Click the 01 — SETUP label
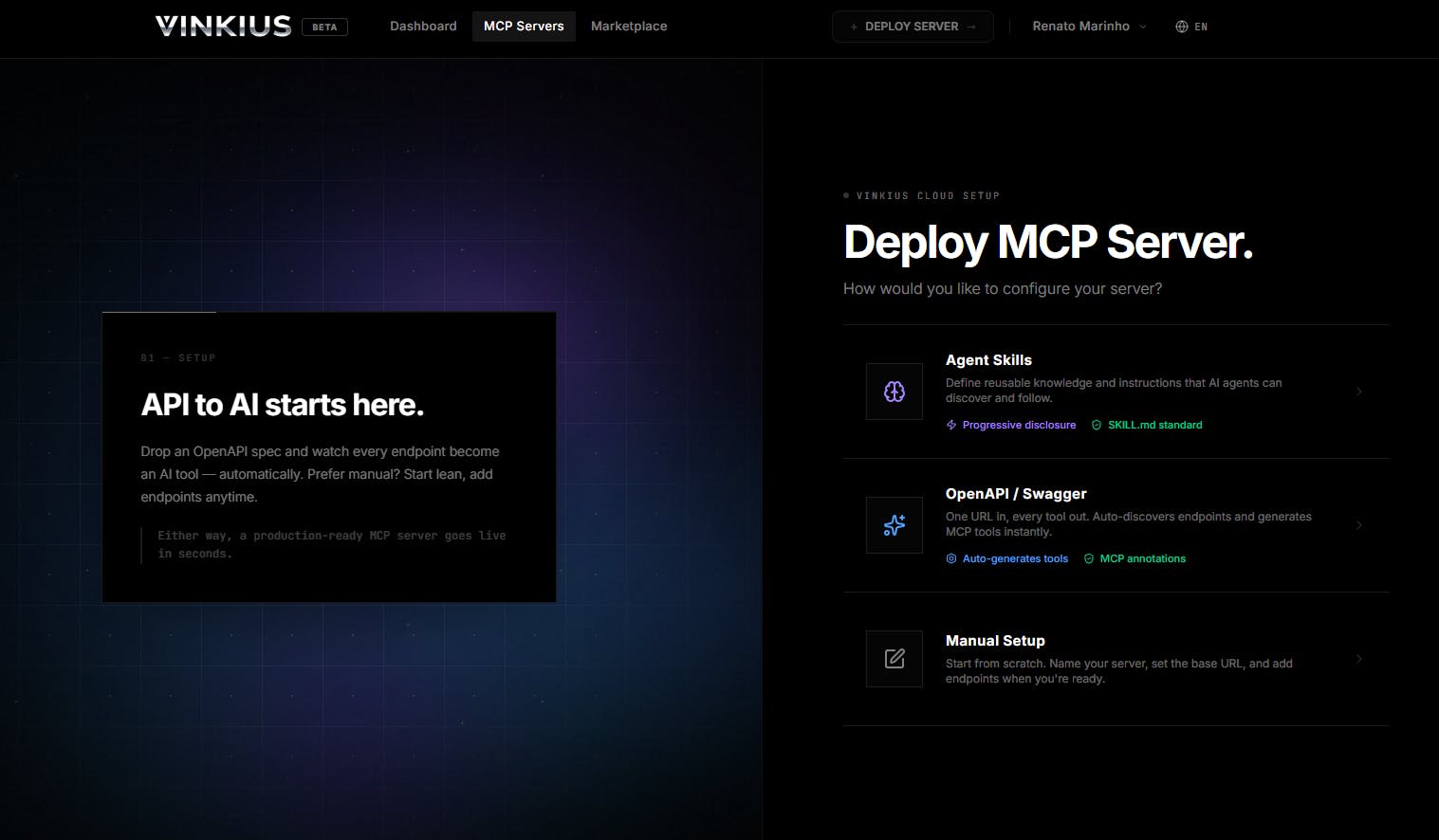The width and height of the screenshot is (1439, 840). click(178, 357)
